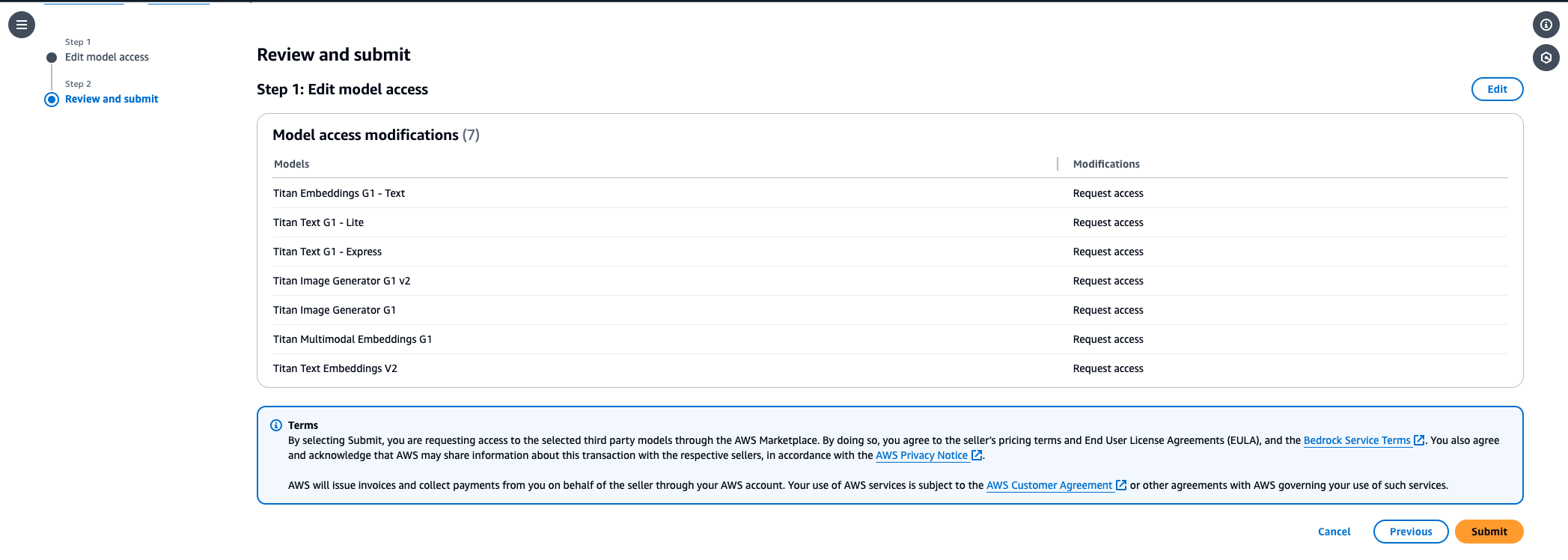Submit the model access request

pos(1489,532)
